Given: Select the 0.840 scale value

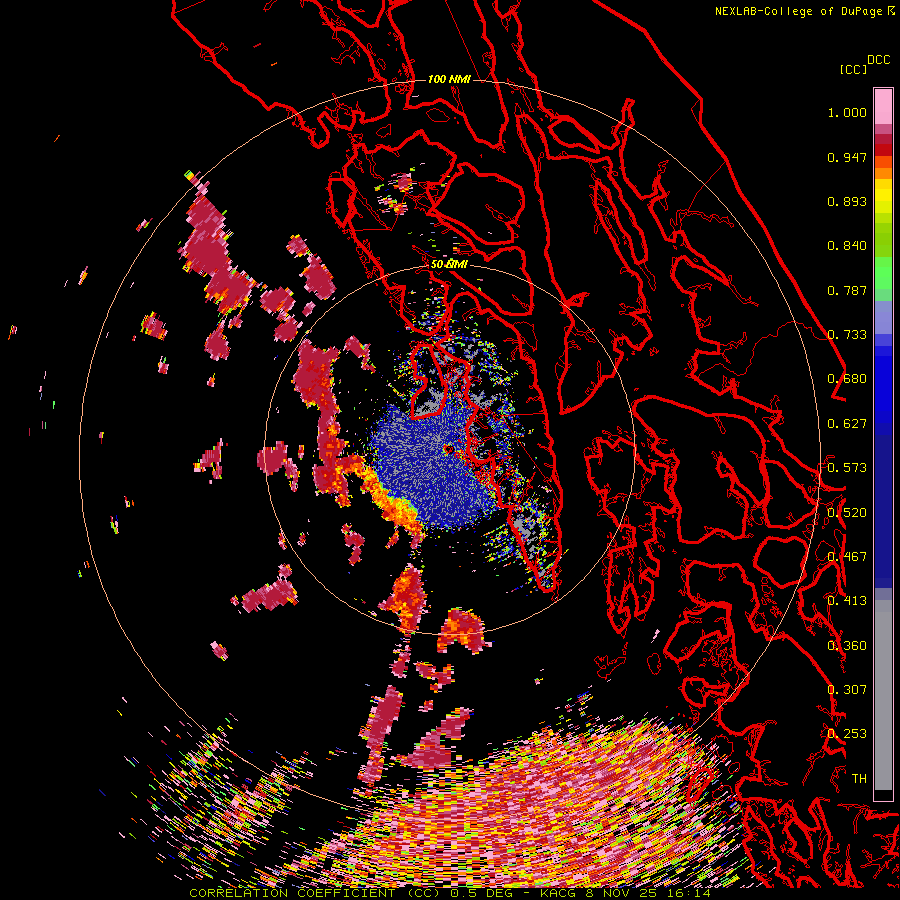Looking at the screenshot, I should (x=847, y=246).
